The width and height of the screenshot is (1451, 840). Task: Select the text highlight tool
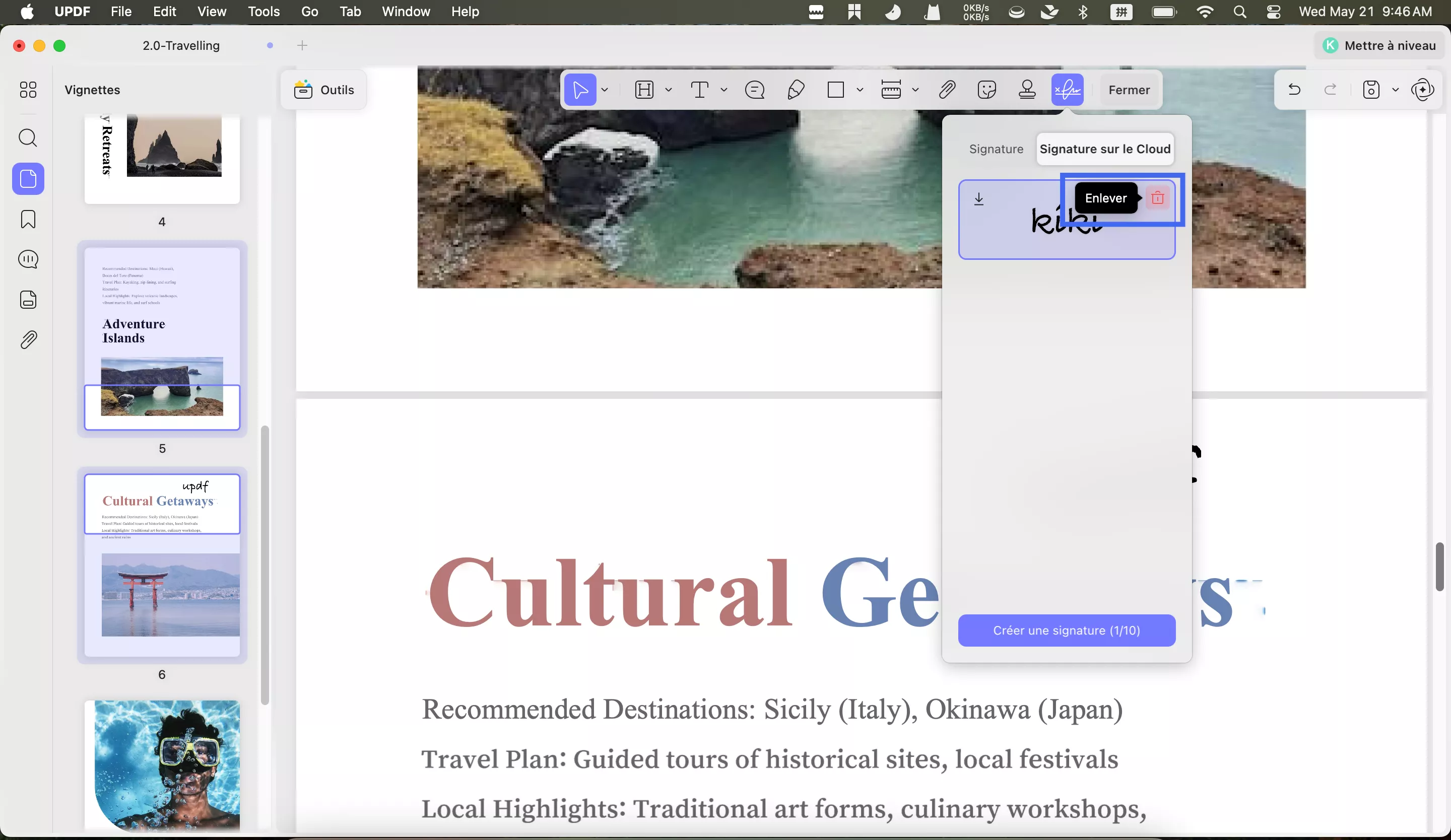tap(644, 90)
